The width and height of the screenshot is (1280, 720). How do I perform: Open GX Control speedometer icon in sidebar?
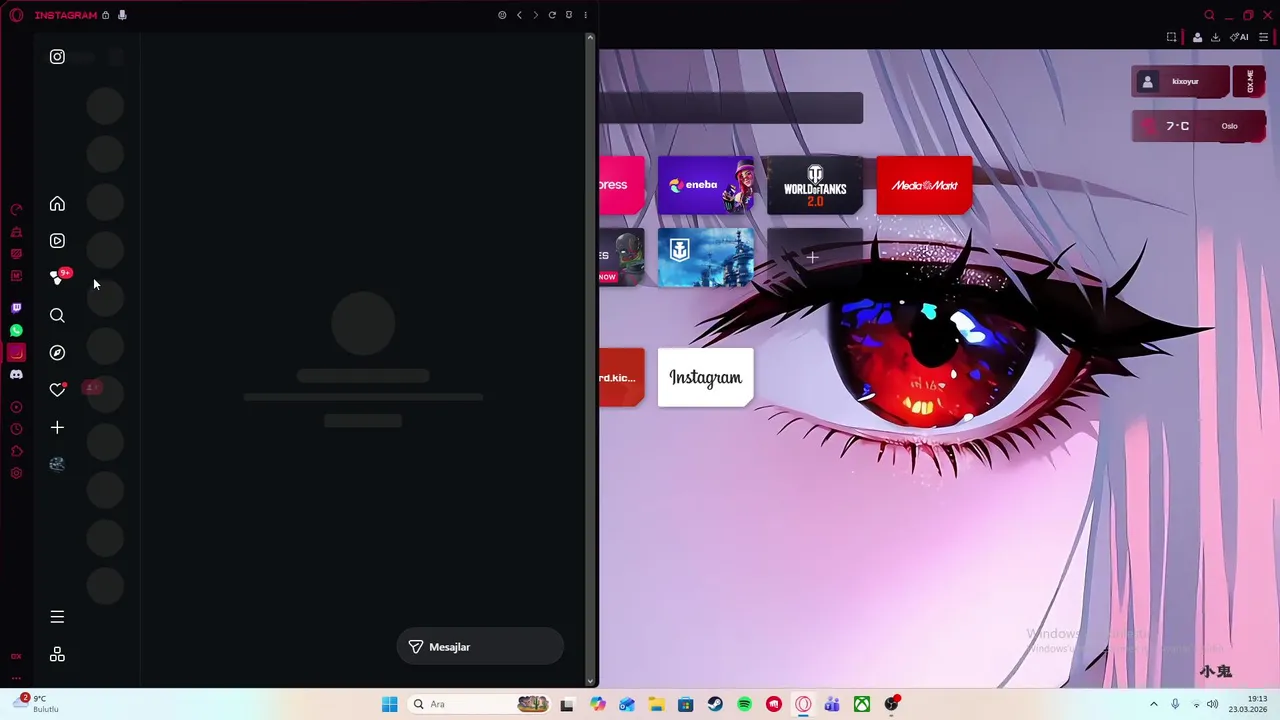[x=16, y=209]
